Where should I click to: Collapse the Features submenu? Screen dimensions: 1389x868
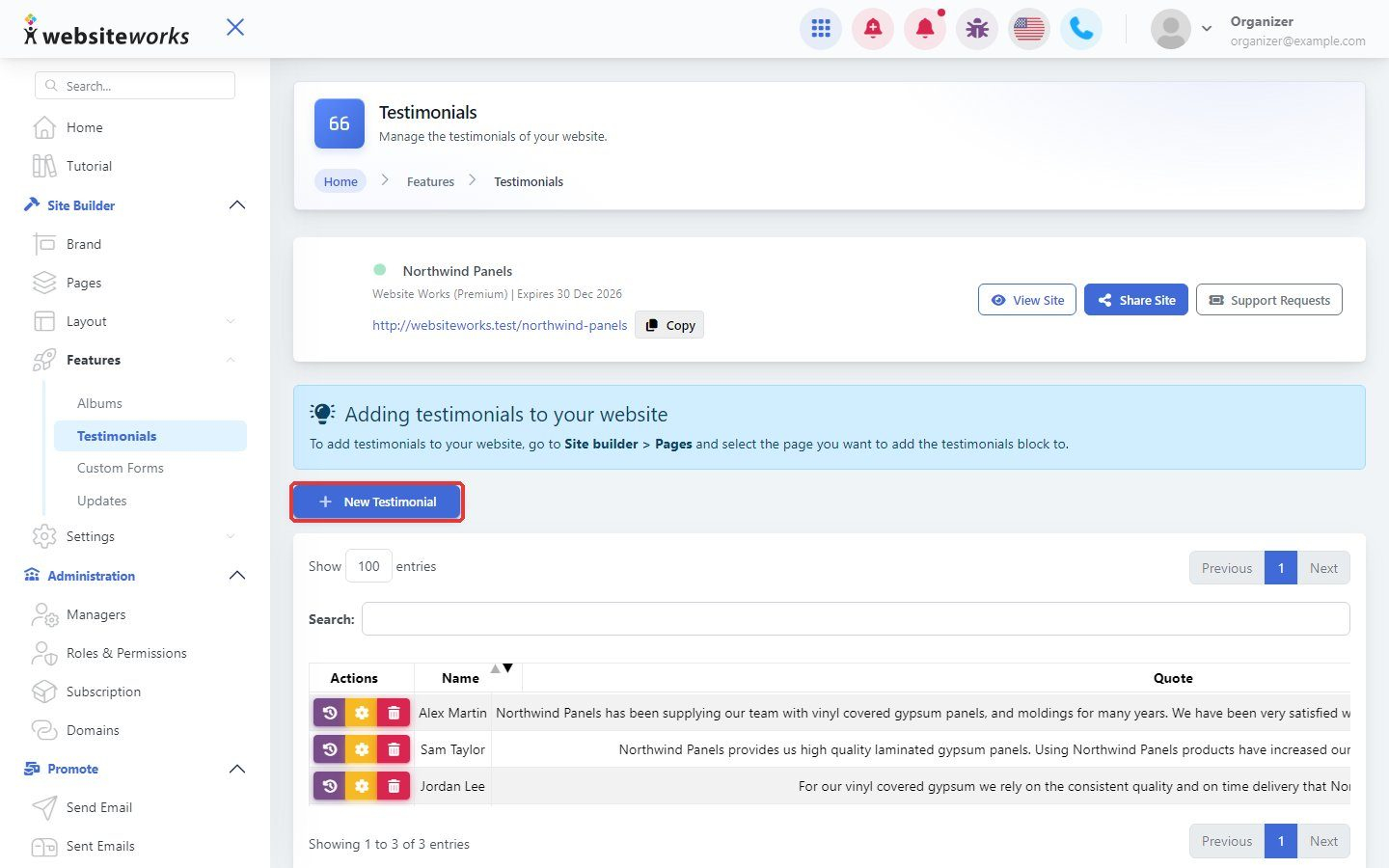[x=231, y=360]
